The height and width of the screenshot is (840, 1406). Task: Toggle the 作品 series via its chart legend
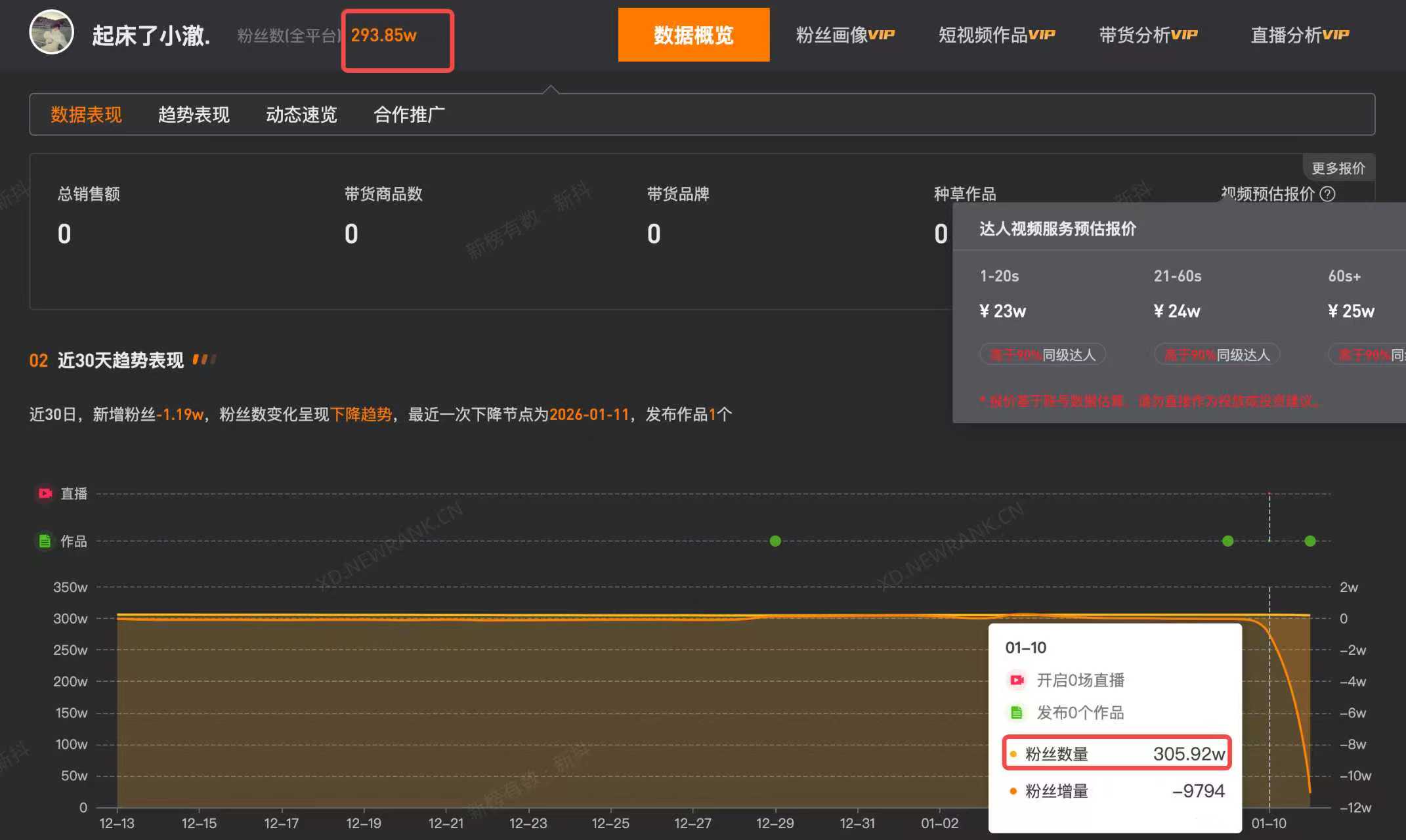63,541
